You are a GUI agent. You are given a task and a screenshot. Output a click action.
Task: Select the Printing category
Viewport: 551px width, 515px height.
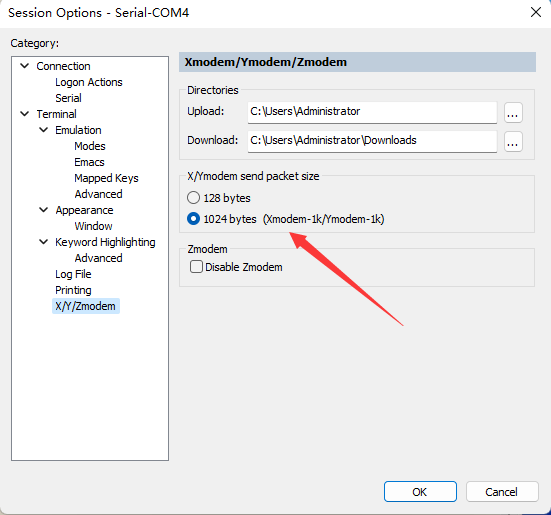[x=73, y=290]
